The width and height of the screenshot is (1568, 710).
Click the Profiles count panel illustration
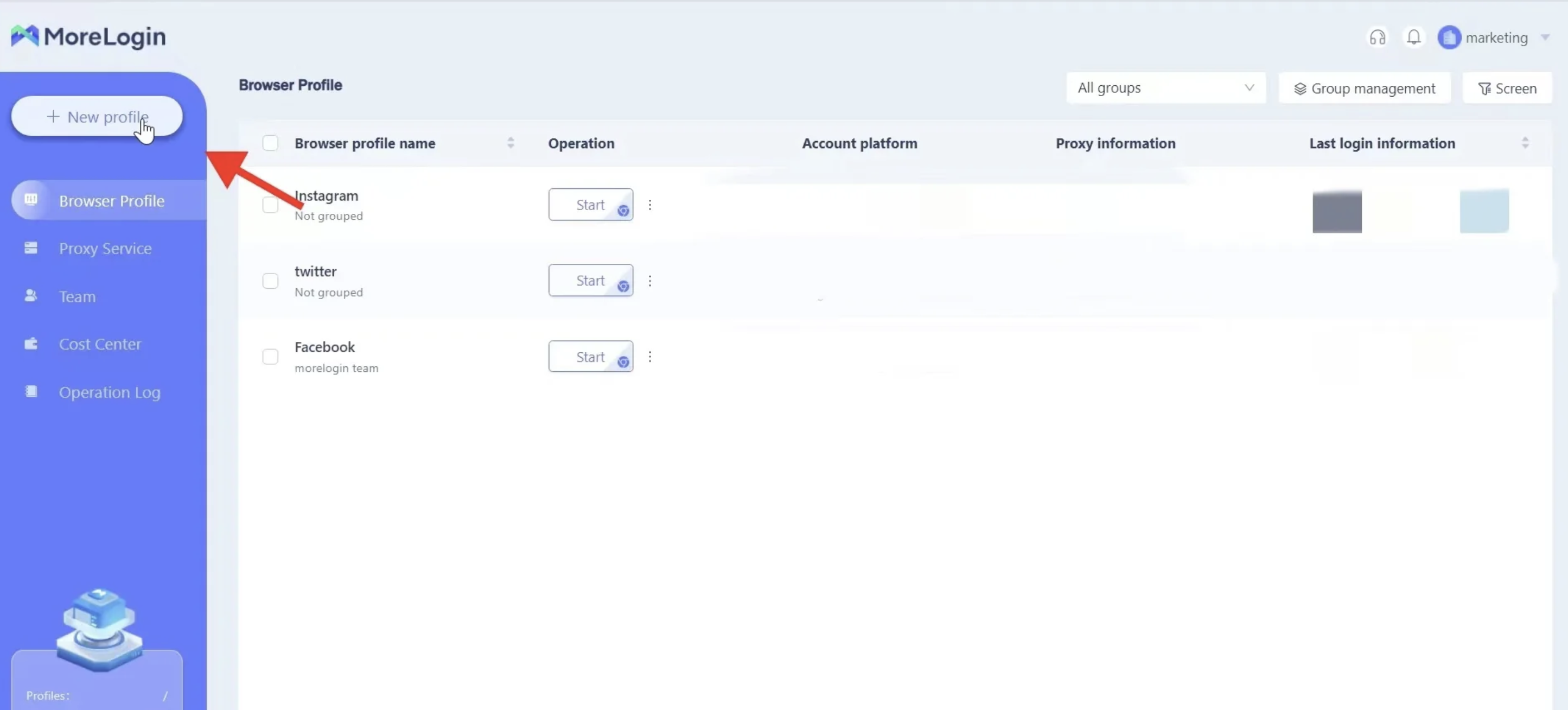pos(99,630)
